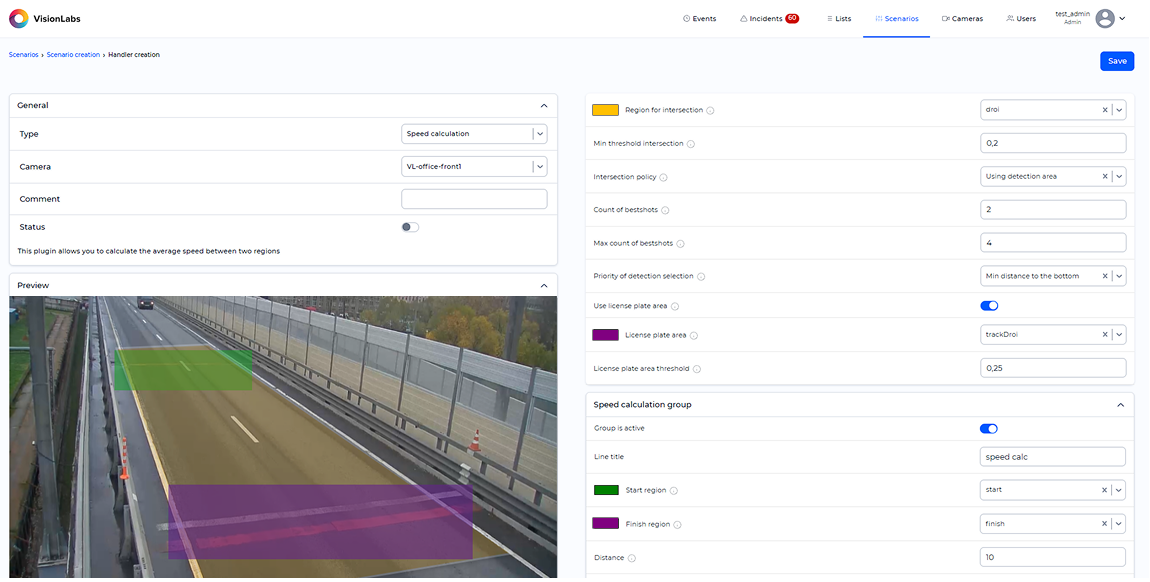Turn off Group is active toggle
Screen dimensions: 1150x582
(x=989, y=428)
